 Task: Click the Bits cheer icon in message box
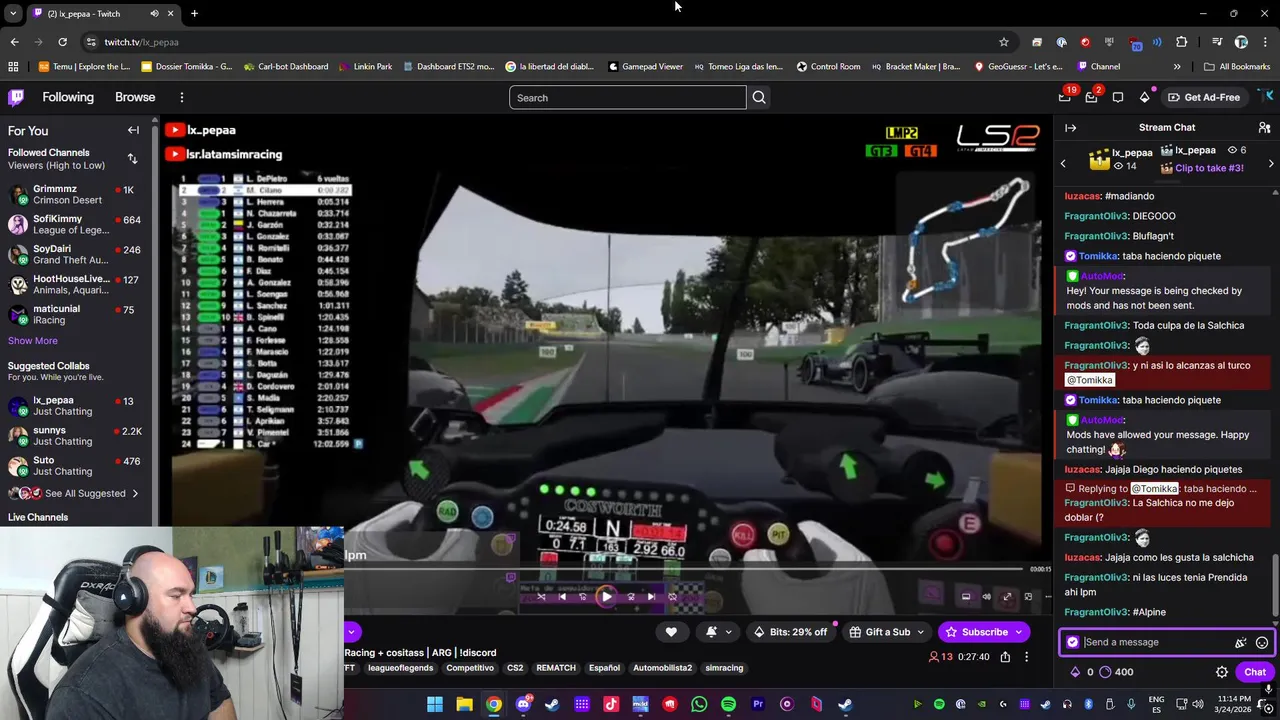coord(1241,643)
